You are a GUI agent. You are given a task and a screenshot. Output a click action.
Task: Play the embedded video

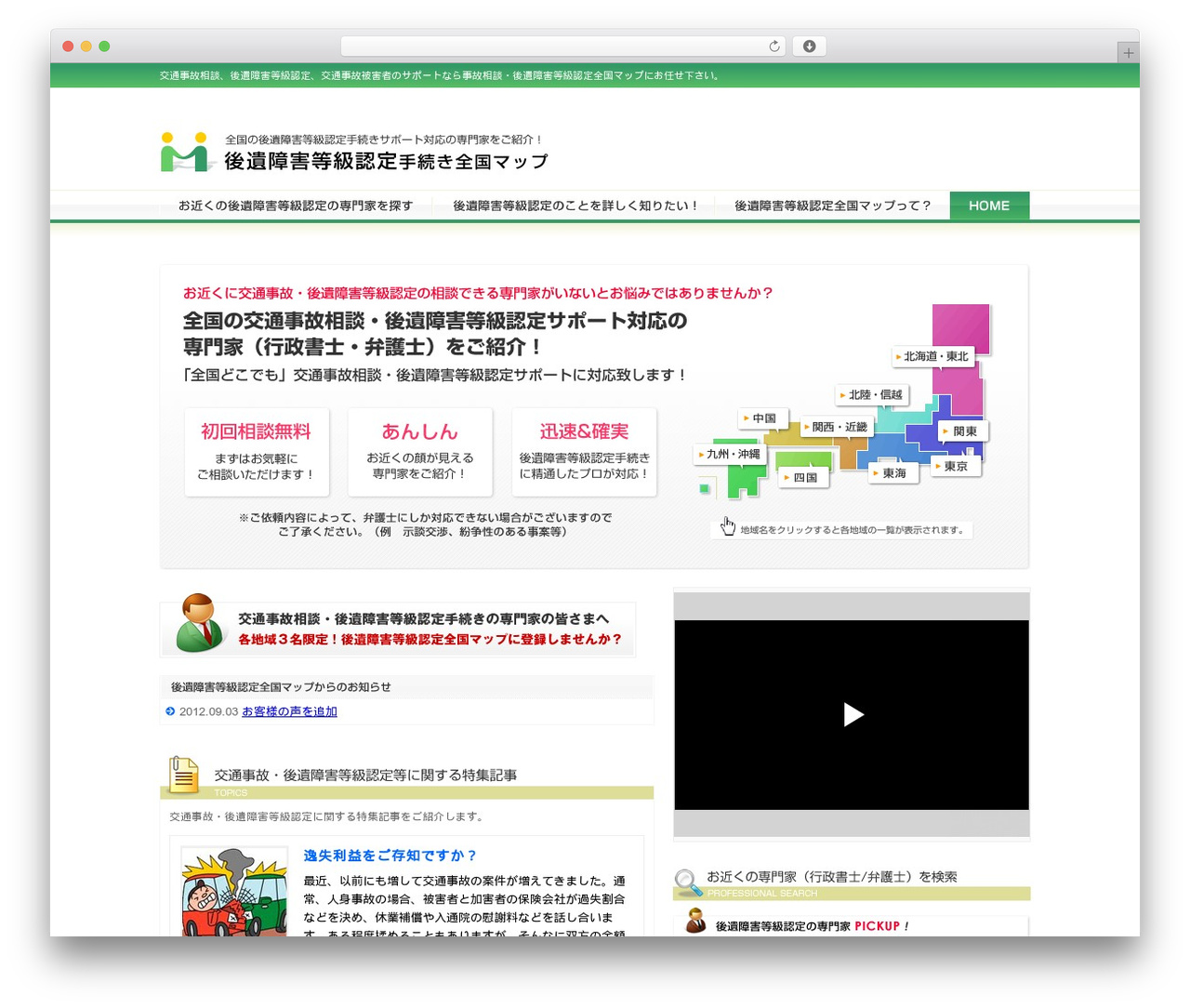click(853, 714)
